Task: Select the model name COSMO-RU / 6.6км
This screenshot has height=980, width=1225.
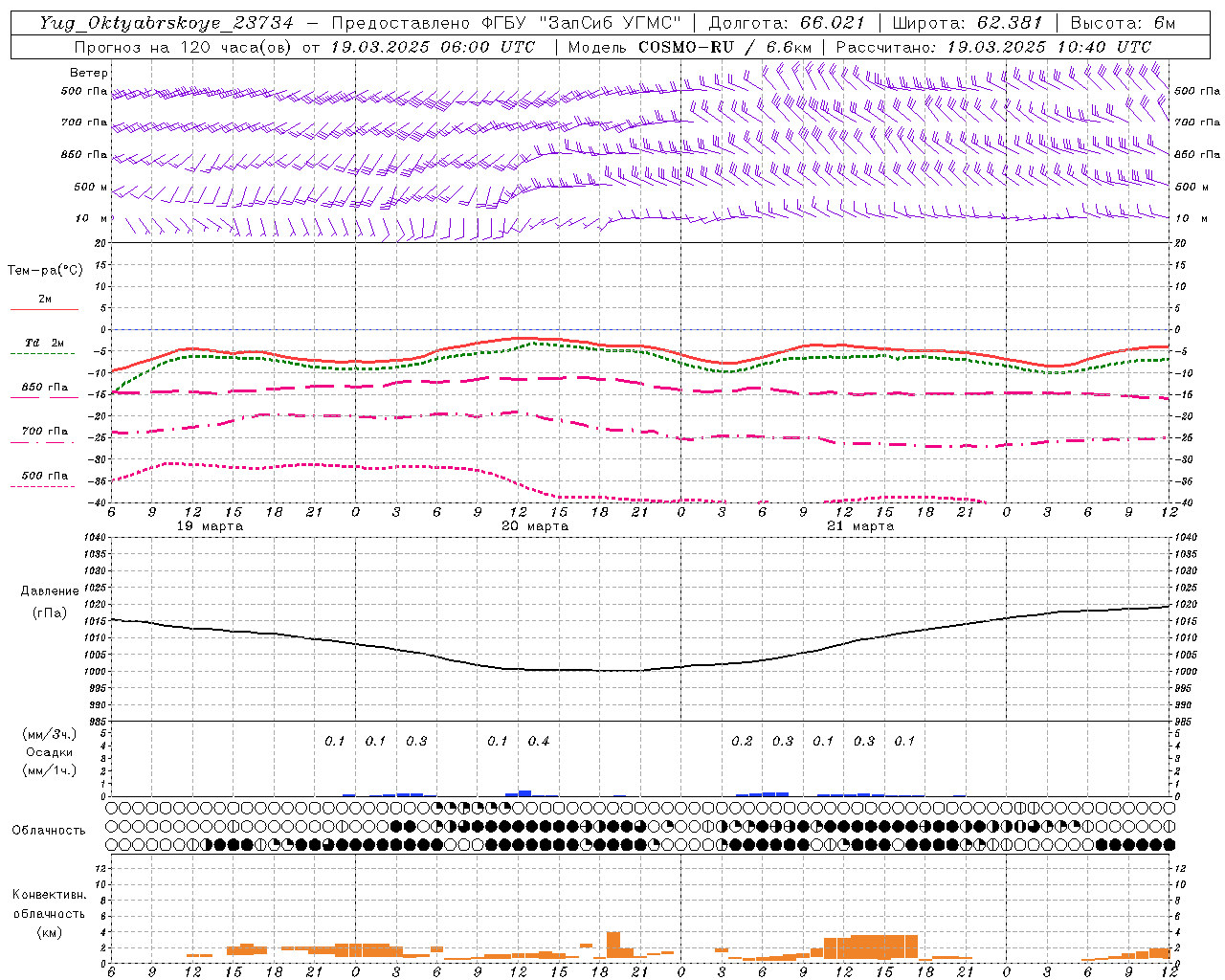Action: [x=724, y=47]
